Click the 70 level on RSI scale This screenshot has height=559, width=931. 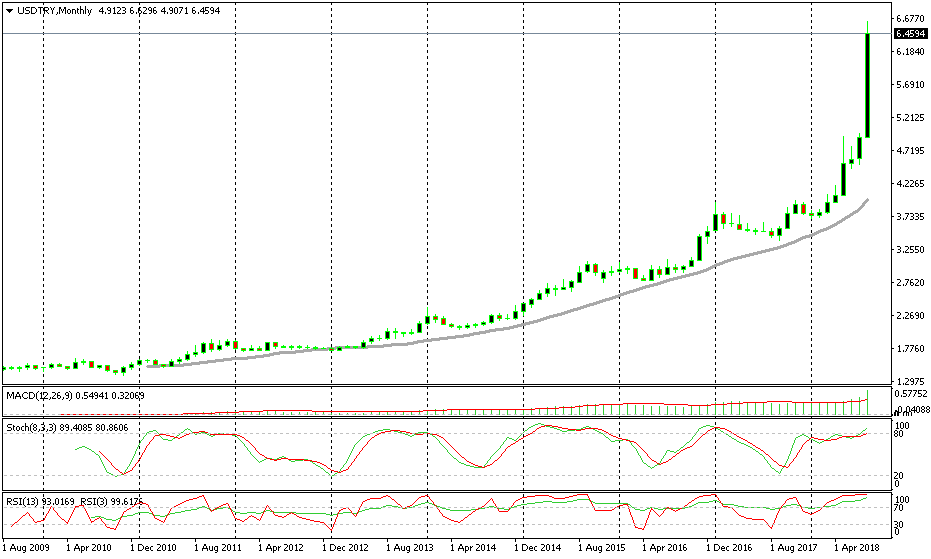(899, 508)
